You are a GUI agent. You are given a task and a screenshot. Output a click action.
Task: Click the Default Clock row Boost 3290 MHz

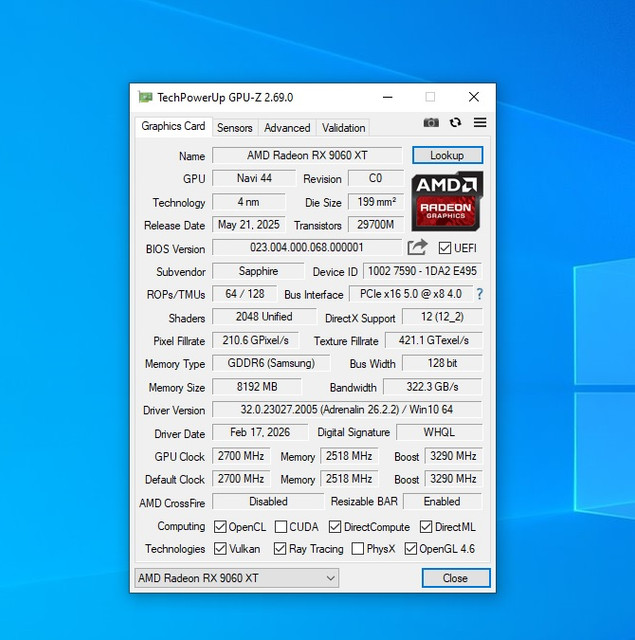453,479
